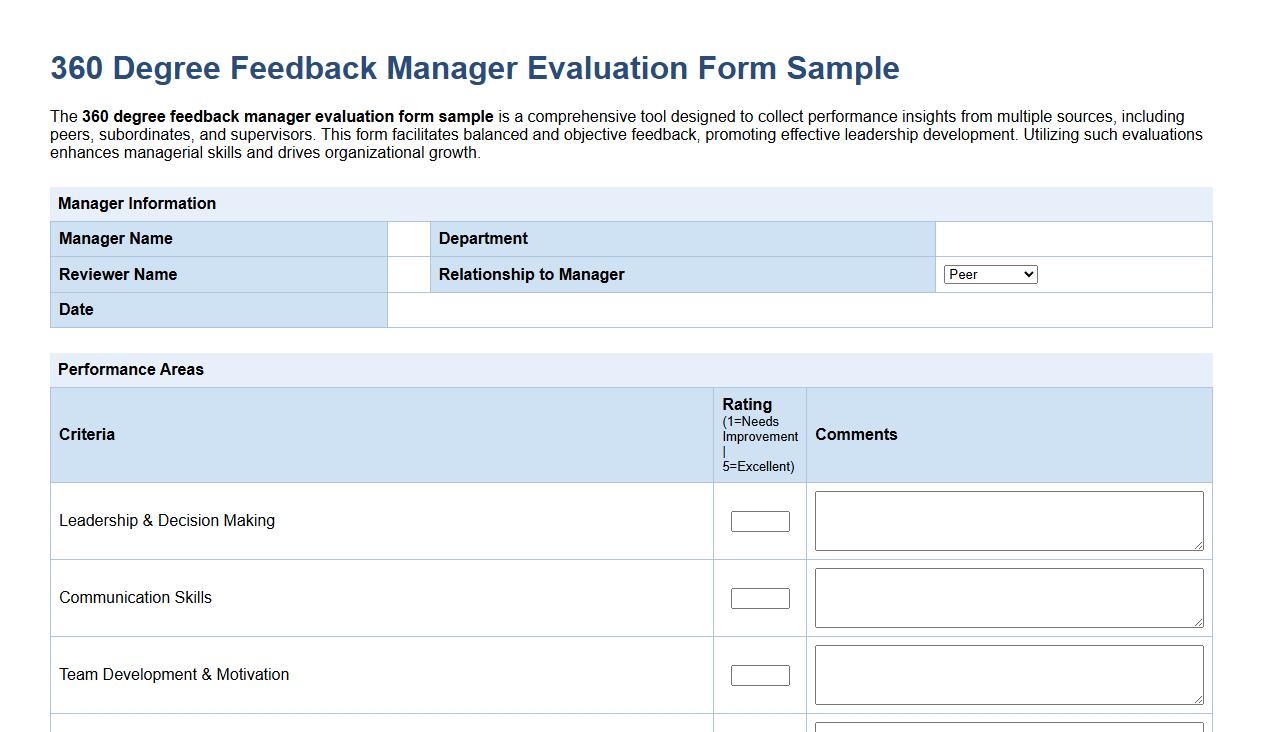The width and height of the screenshot is (1263, 732).
Task: Click the Communication Skills comments area
Action: click(x=1008, y=597)
